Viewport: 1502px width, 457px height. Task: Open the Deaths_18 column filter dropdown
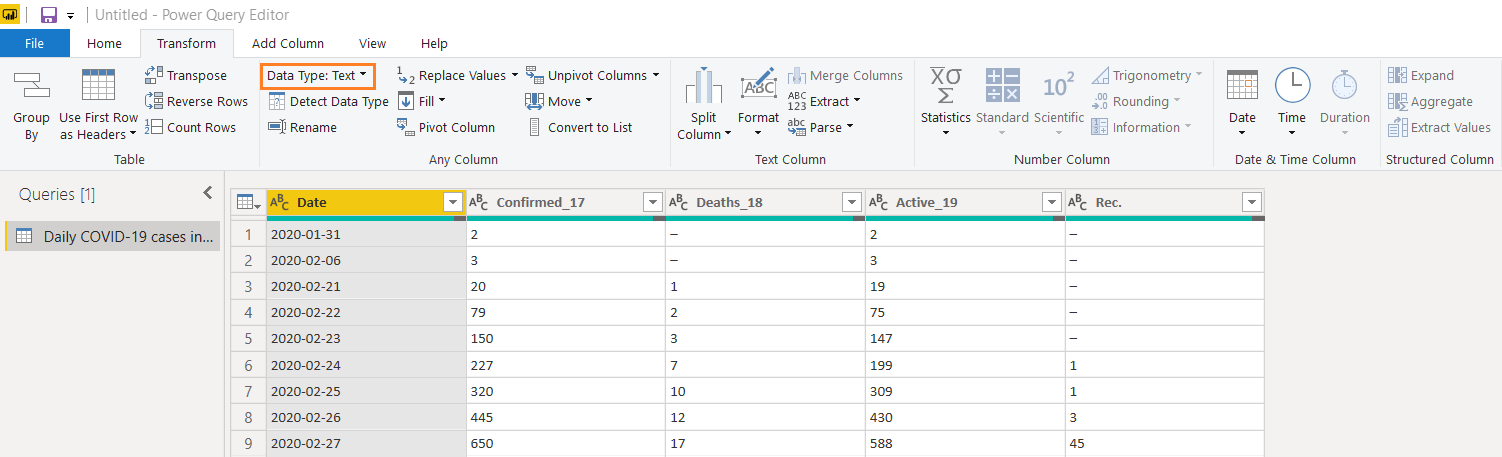tap(851, 203)
